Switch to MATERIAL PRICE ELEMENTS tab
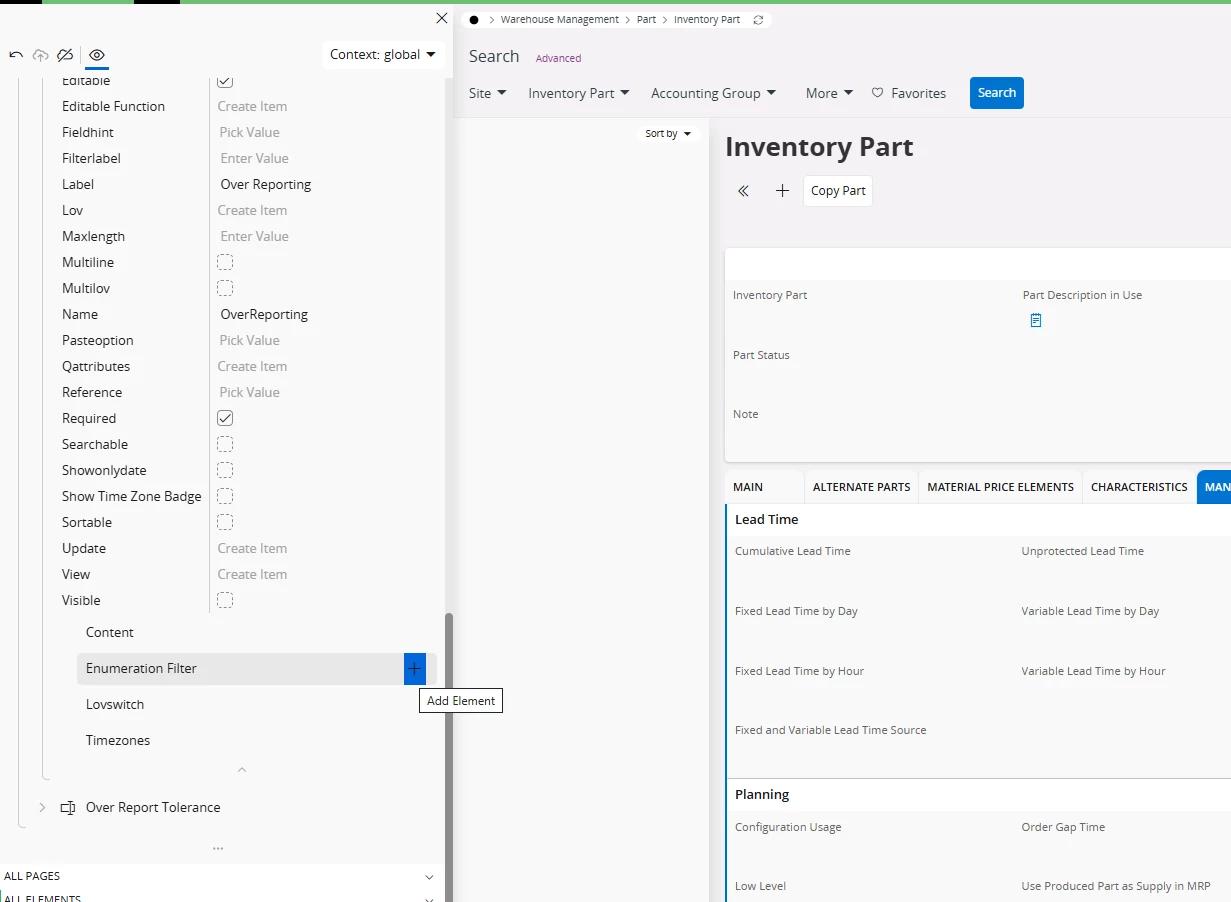The height and width of the screenshot is (902, 1231). point(1001,487)
